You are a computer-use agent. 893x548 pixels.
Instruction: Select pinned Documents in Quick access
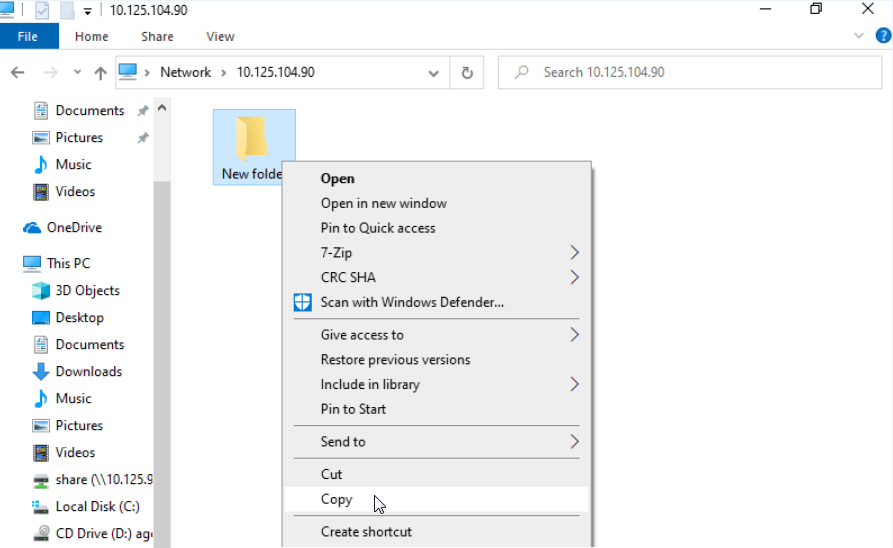click(89, 111)
